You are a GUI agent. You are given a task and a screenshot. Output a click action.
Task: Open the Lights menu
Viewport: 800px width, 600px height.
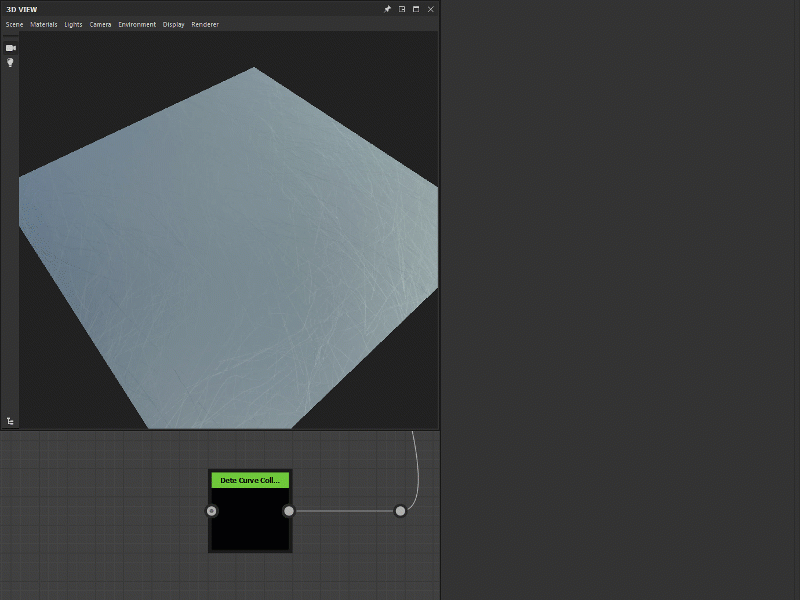coord(72,24)
